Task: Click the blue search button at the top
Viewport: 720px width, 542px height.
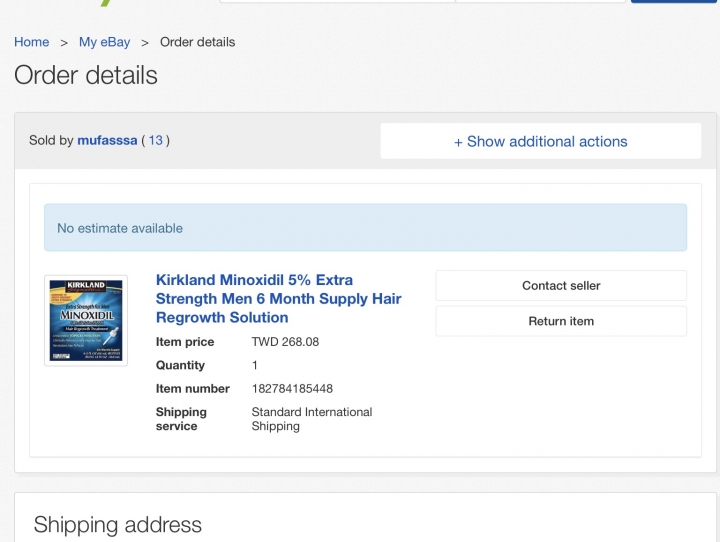Action: [x=673, y=1]
